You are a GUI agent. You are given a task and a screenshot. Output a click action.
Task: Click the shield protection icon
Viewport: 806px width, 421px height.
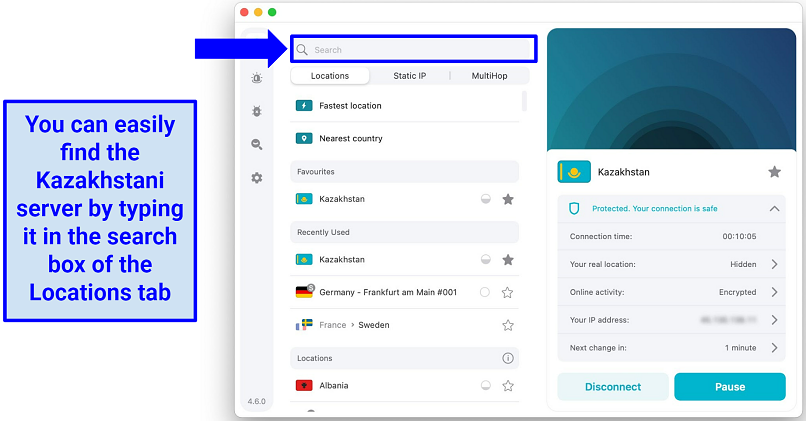(x=574, y=208)
